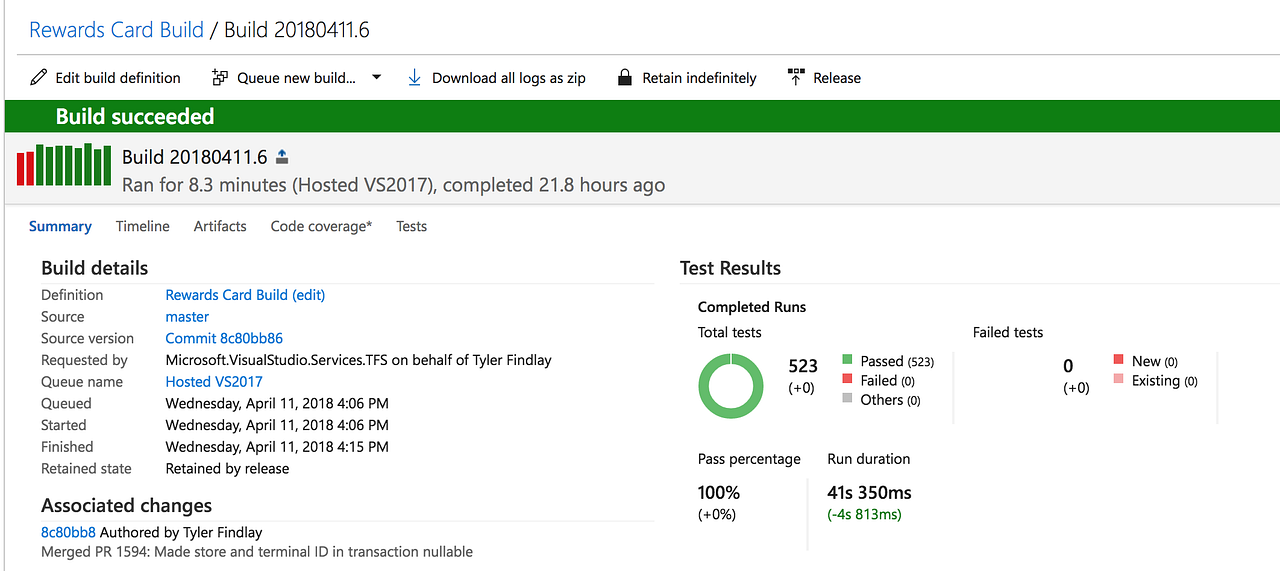
Task: Click the Queue new build icon
Action: 220,78
